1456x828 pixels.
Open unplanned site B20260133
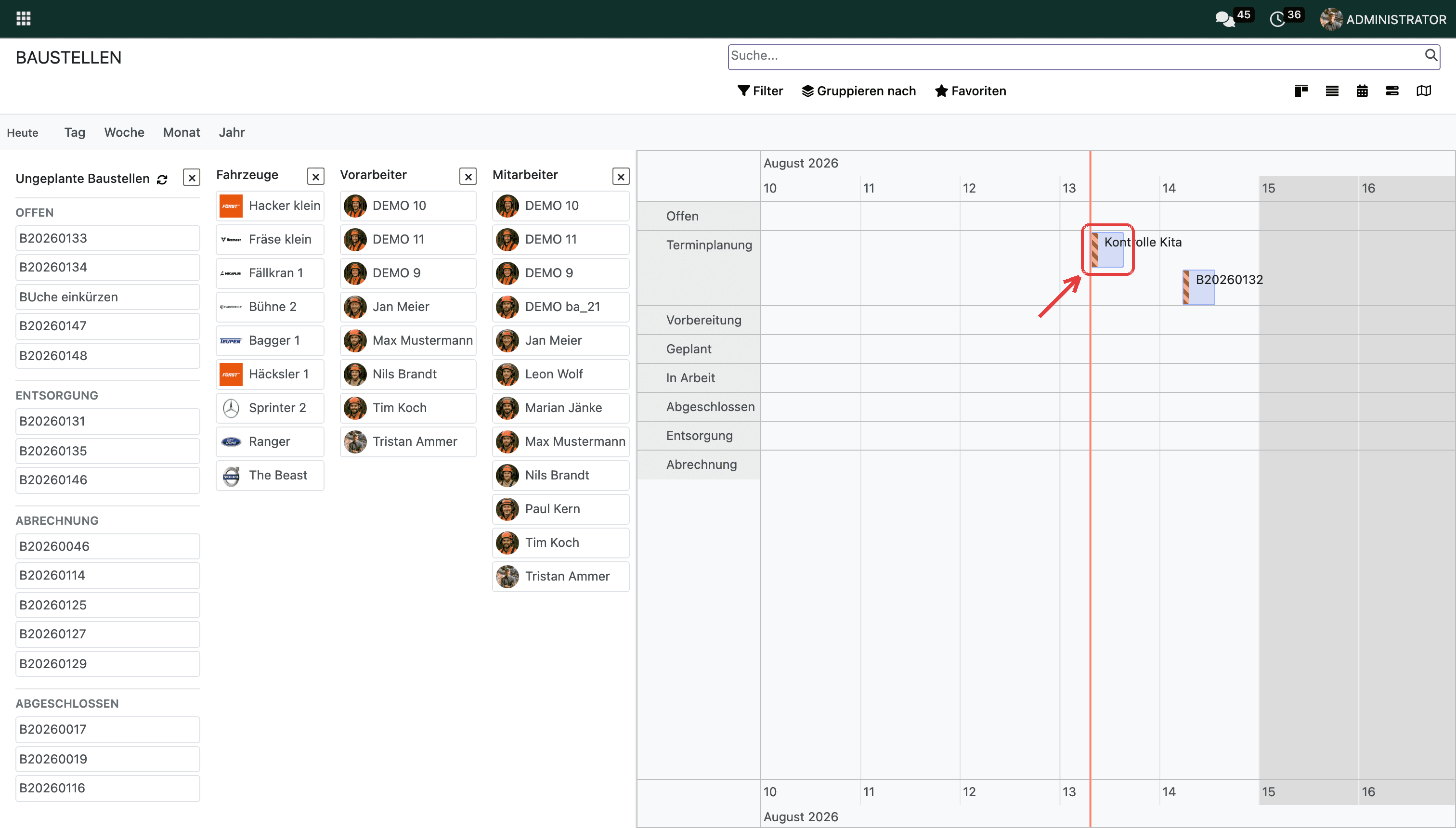tap(107, 238)
